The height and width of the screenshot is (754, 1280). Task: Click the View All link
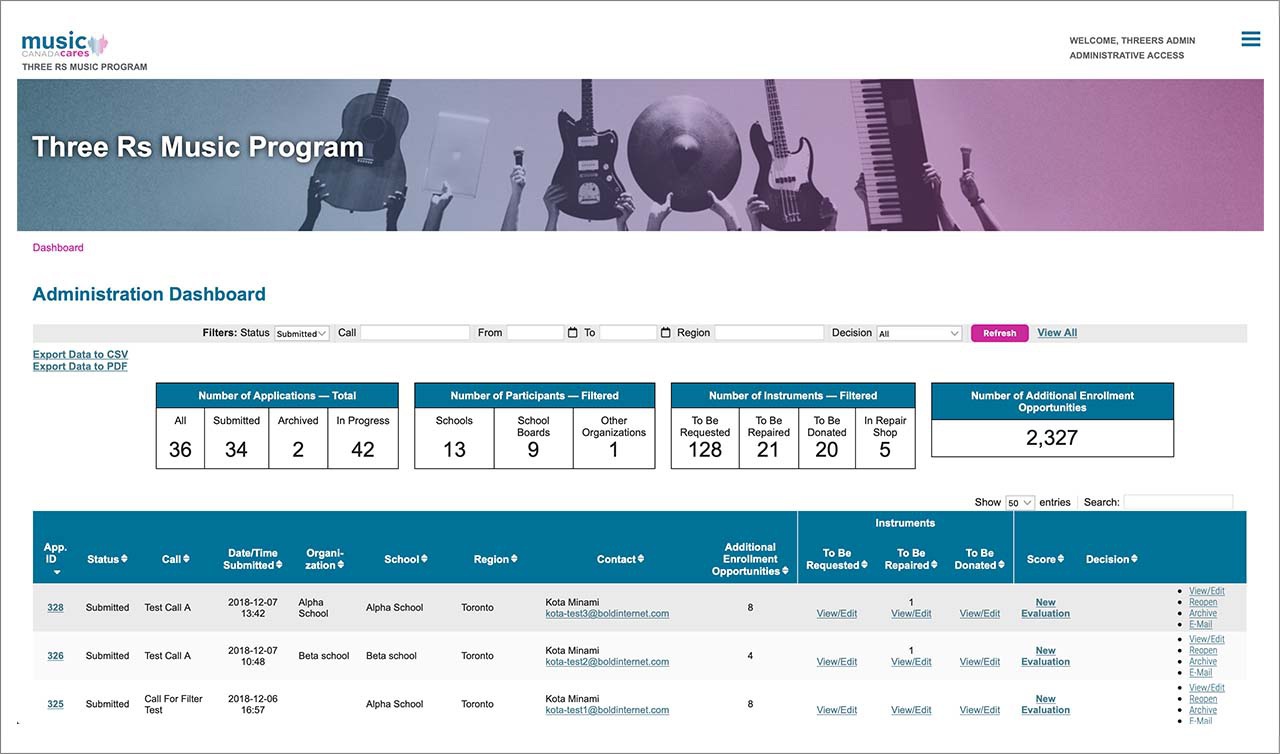click(1056, 332)
